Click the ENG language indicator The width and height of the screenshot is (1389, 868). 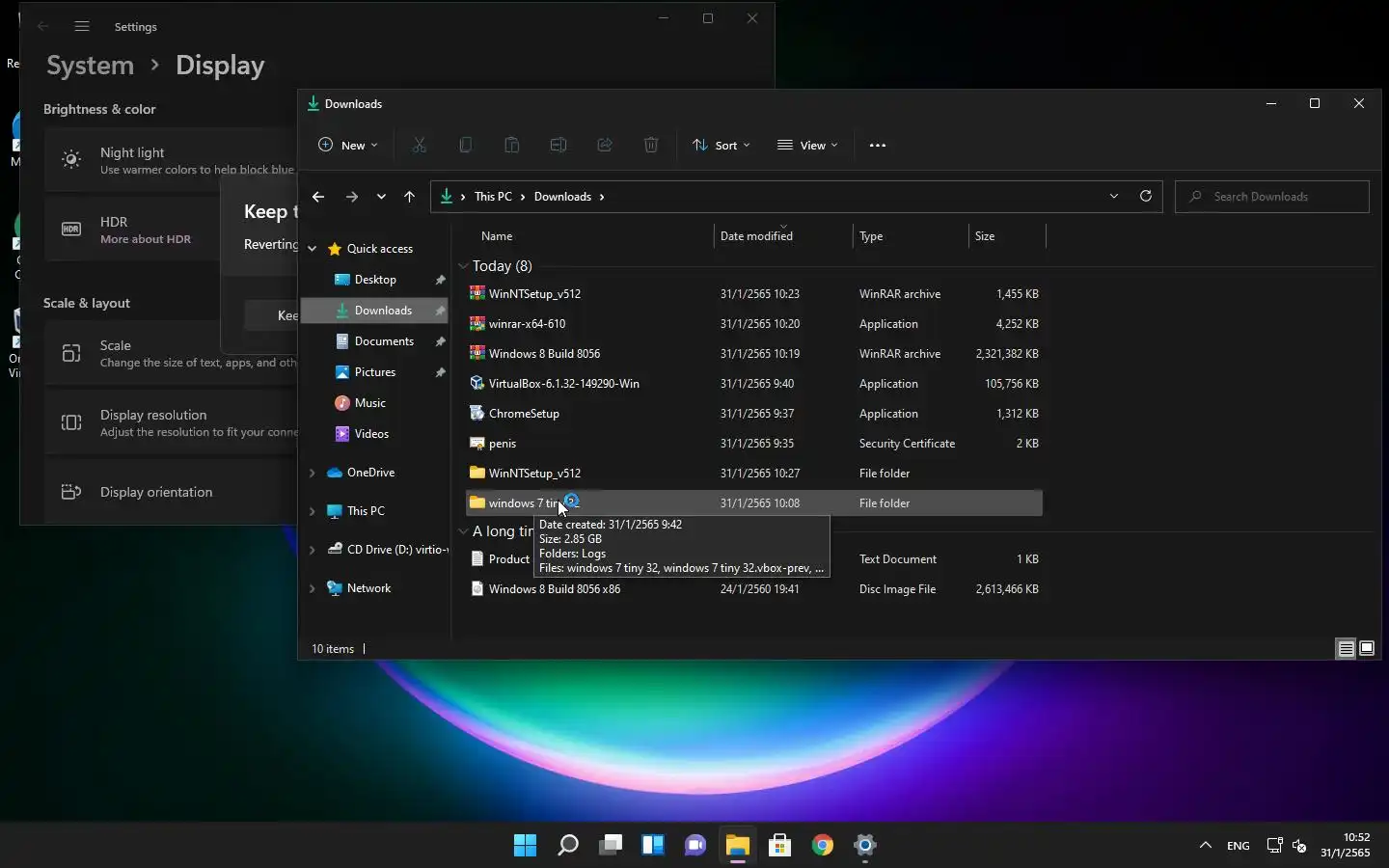click(1239, 846)
